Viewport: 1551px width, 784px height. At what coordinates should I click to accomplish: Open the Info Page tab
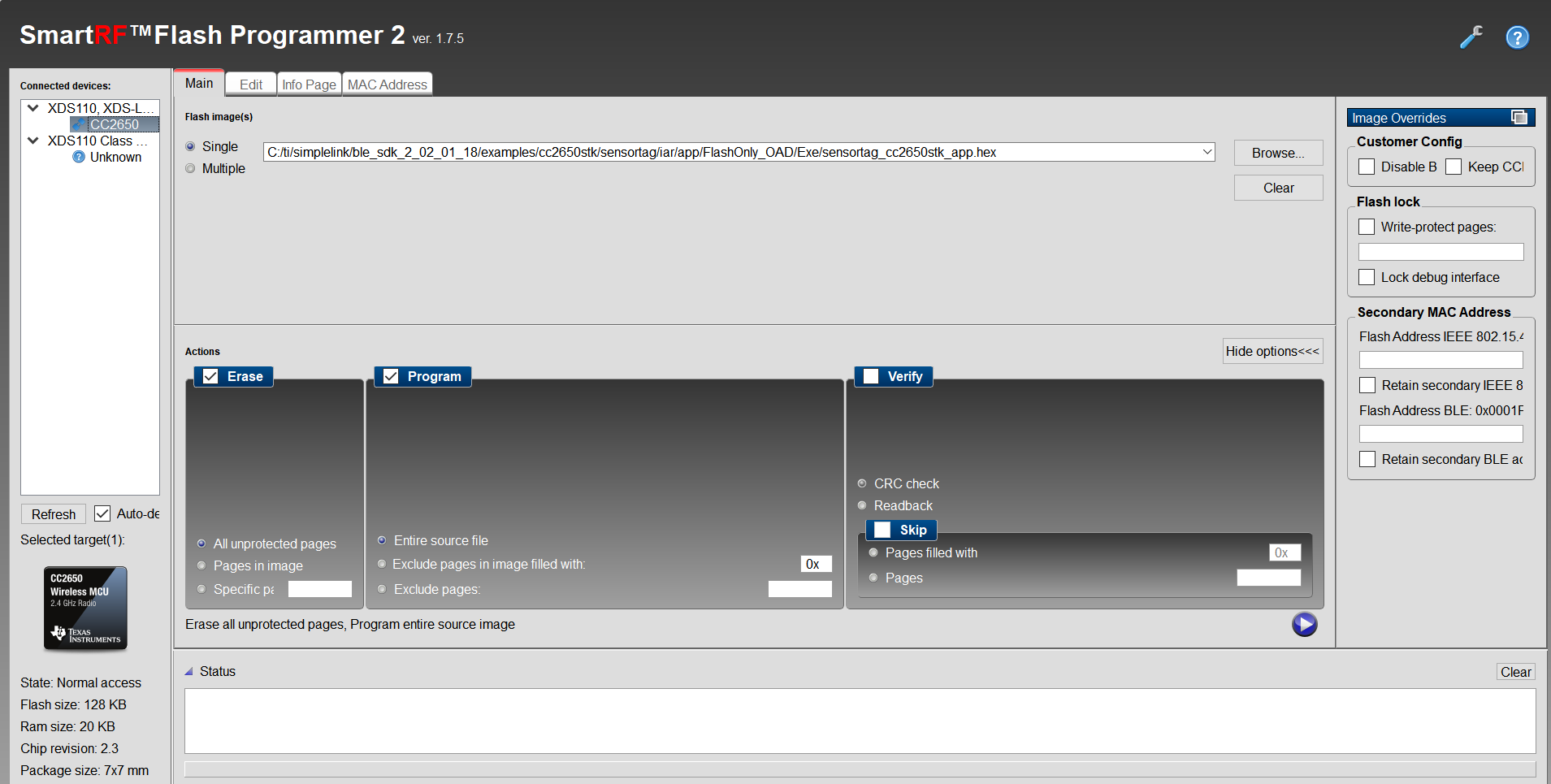click(309, 84)
